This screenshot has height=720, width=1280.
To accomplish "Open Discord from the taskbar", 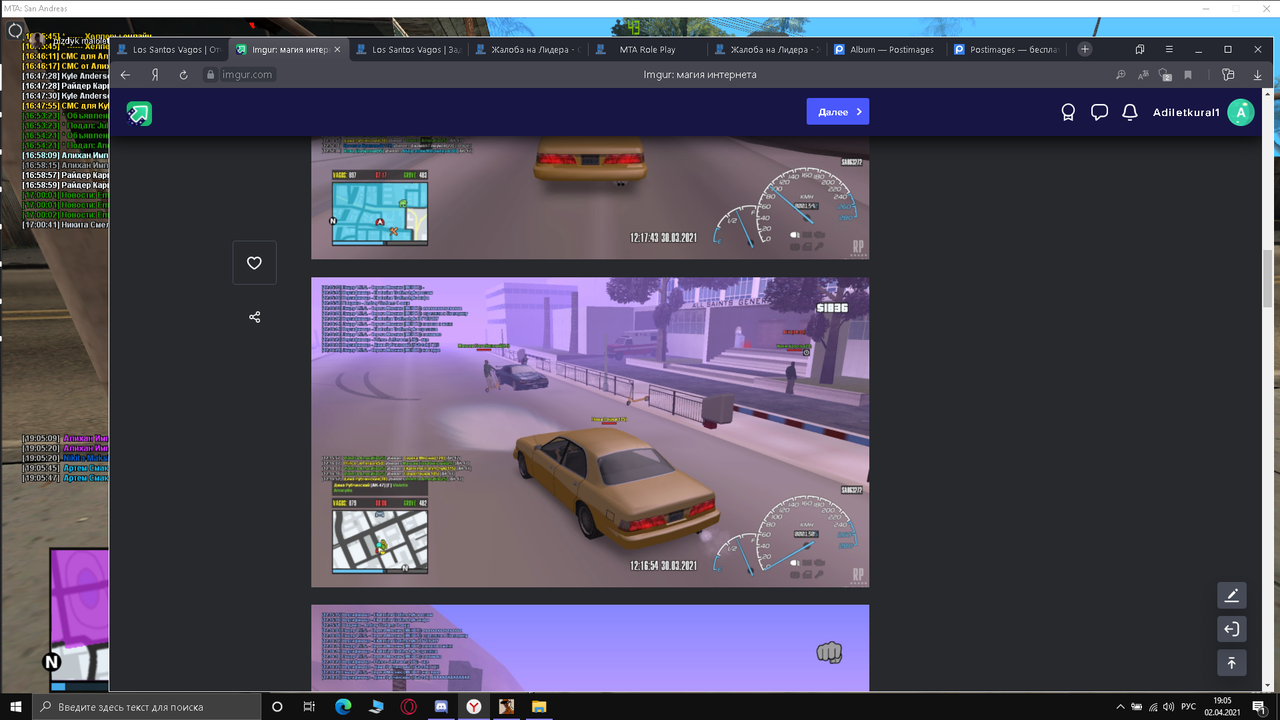I will pos(441,706).
